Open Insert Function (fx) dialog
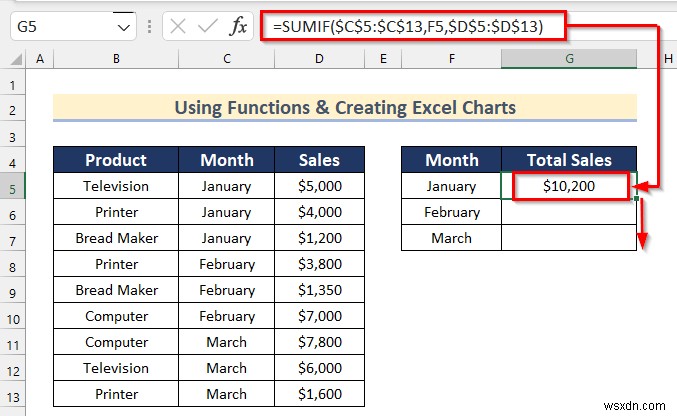This screenshot has width=677, height=416. click(238, 27)
